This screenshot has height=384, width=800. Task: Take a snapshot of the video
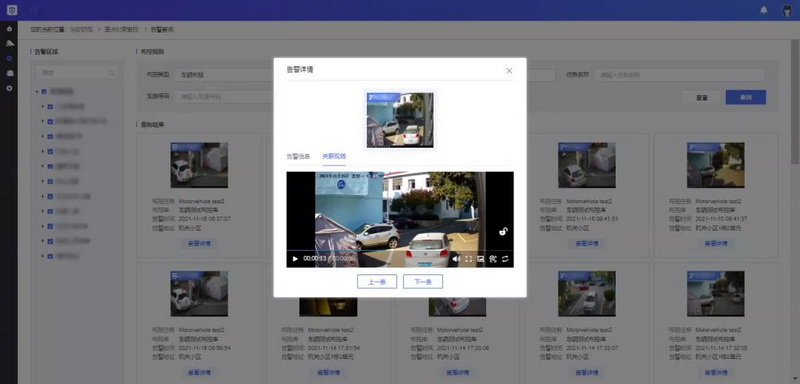[480, 259]
